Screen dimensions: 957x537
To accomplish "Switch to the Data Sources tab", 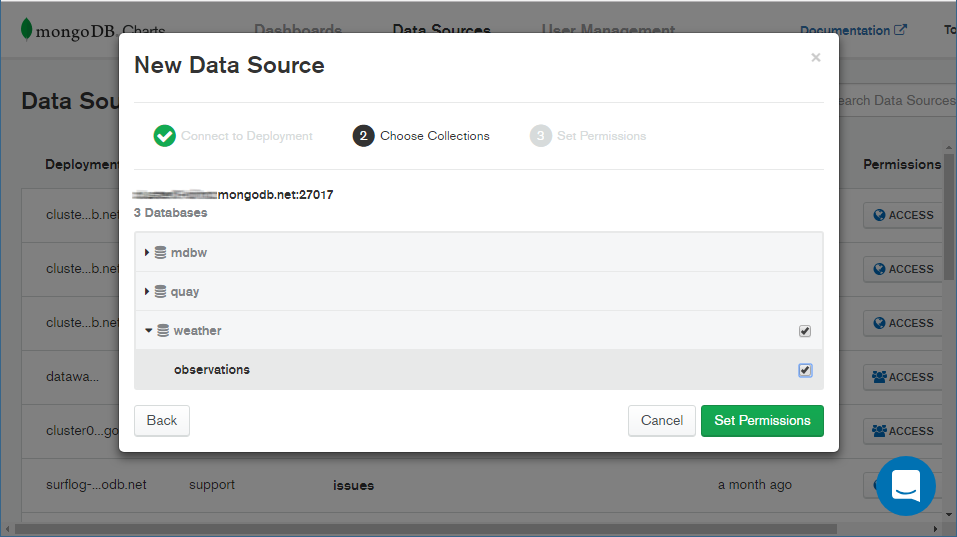I will (441, 30).
